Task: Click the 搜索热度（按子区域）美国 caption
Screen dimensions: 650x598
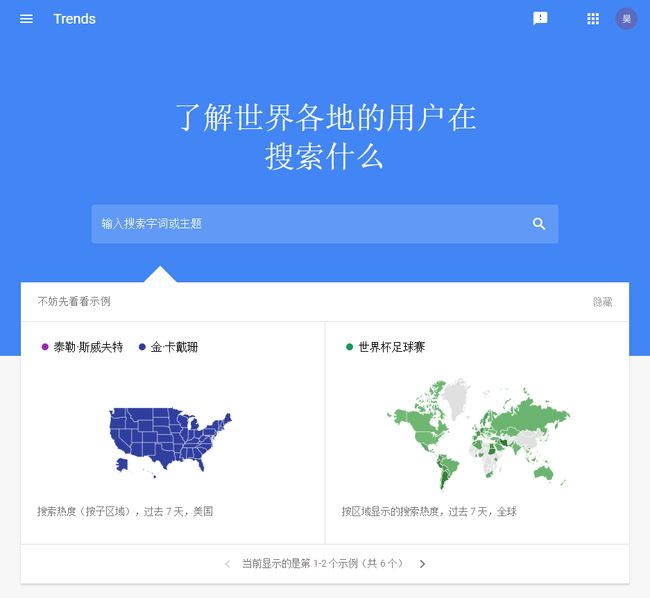Action: point(125,511)
